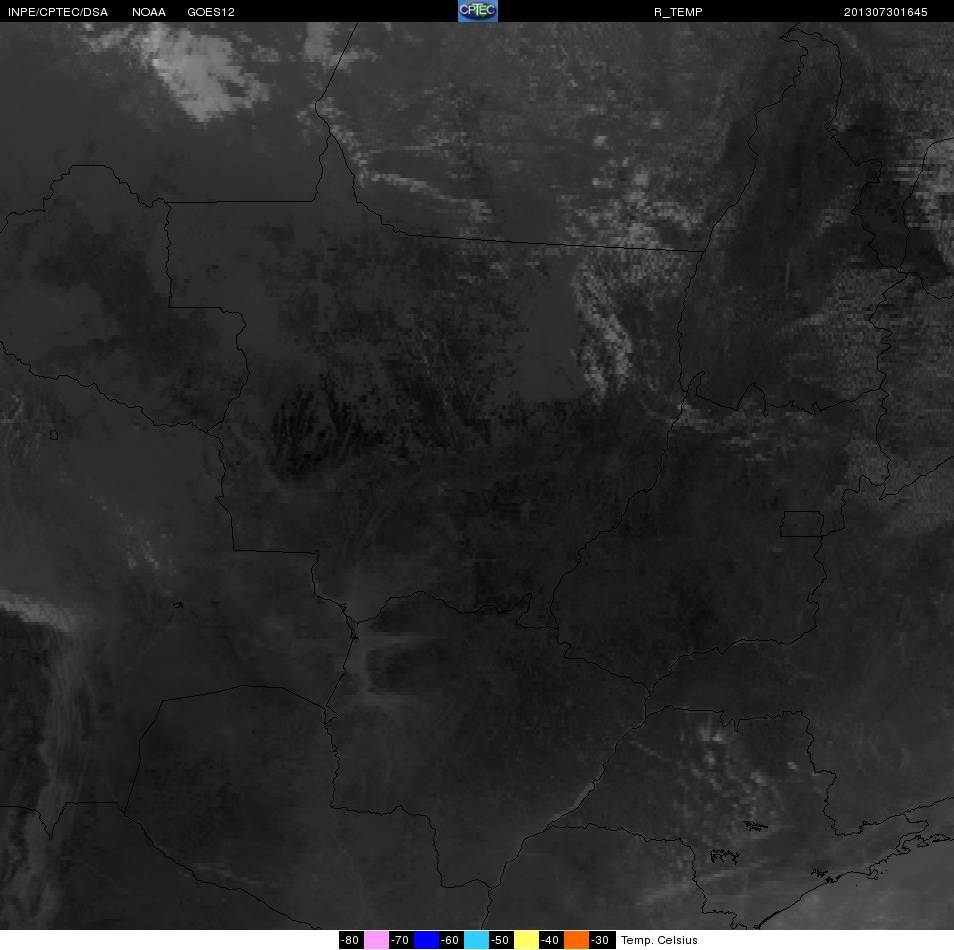Screen dimensions: 954x950
Task: Click the R_TEMP product label
Action: point(678,12)
